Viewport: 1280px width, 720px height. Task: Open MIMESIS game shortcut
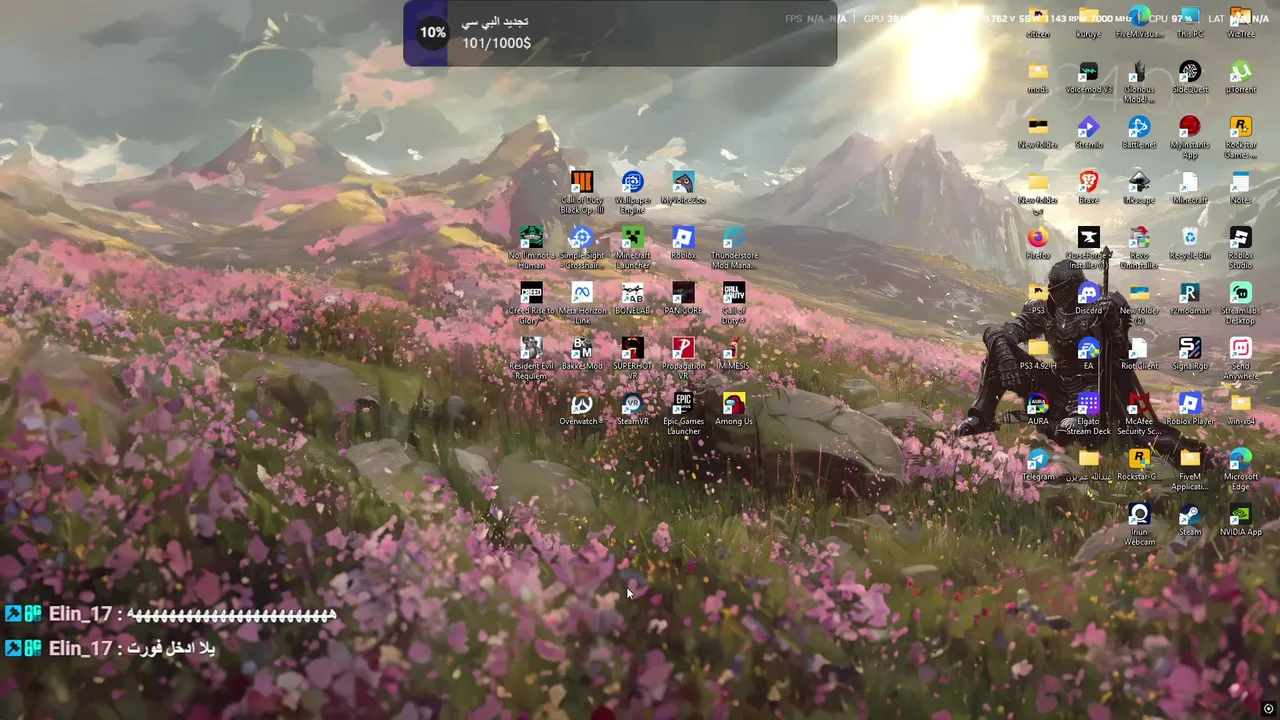(734, 347)
